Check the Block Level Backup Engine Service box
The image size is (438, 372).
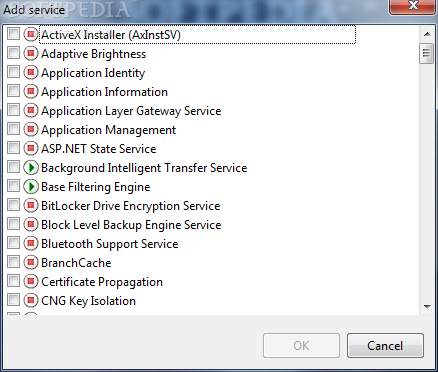[x=13, y=223]
